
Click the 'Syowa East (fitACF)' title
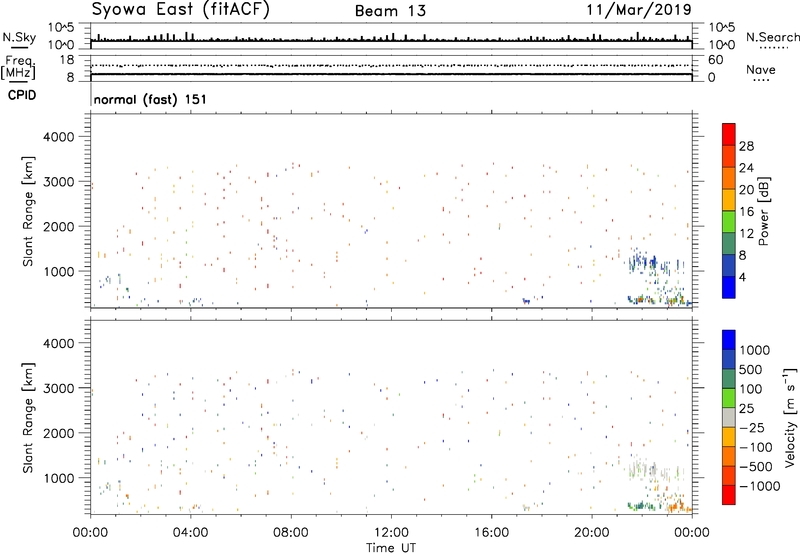pyautogui.click(x=180, y=10)
